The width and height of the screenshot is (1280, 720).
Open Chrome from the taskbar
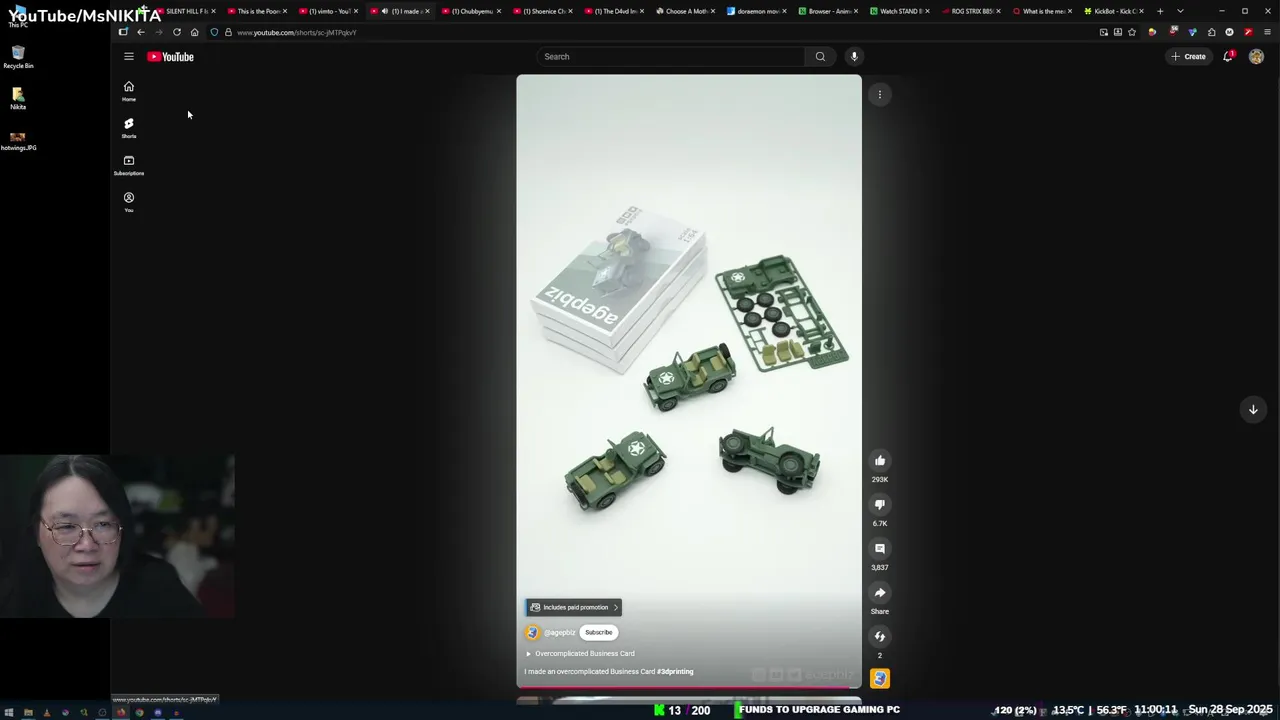point(139,712)
